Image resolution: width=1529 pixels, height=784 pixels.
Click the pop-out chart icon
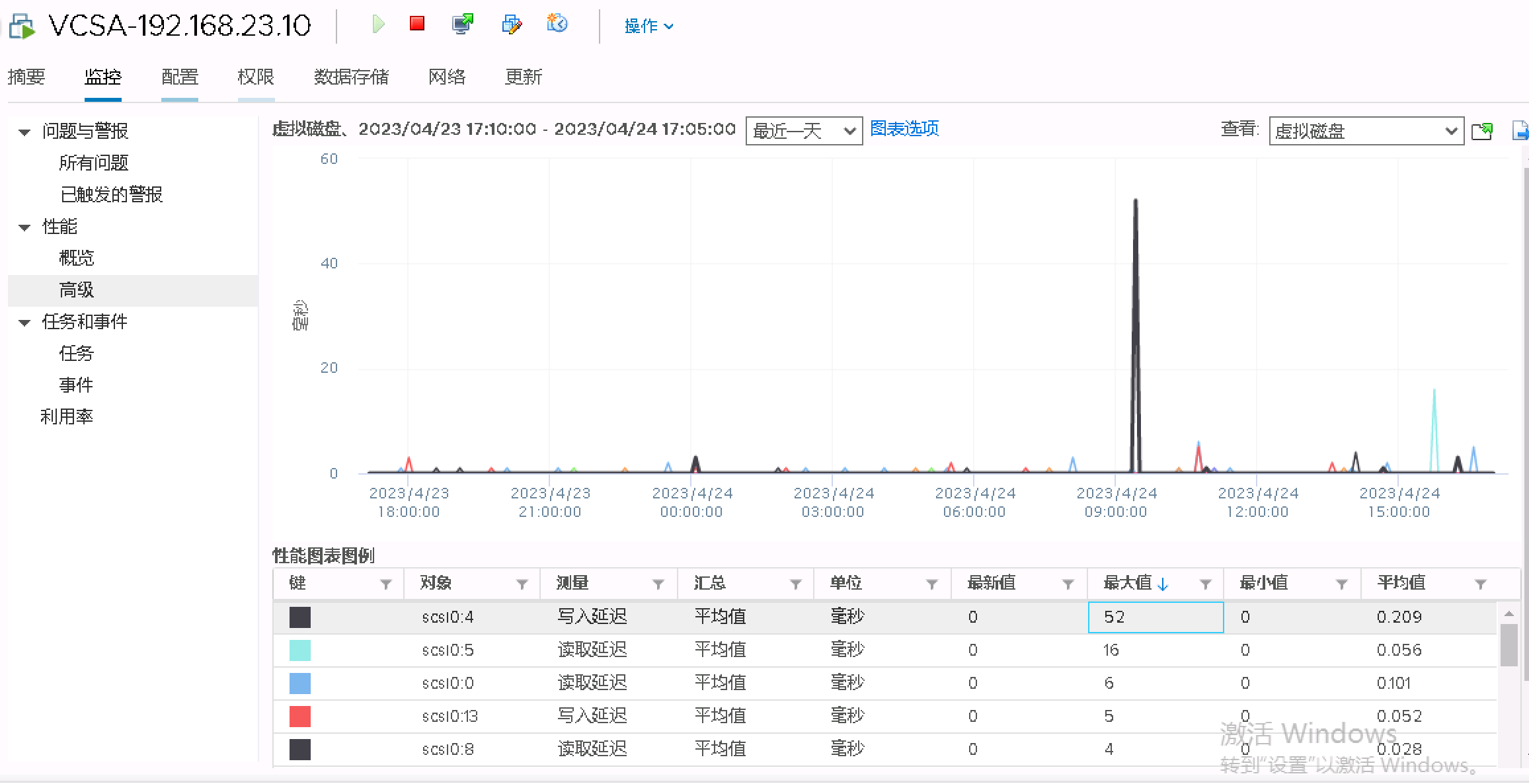coord(1482,131)
